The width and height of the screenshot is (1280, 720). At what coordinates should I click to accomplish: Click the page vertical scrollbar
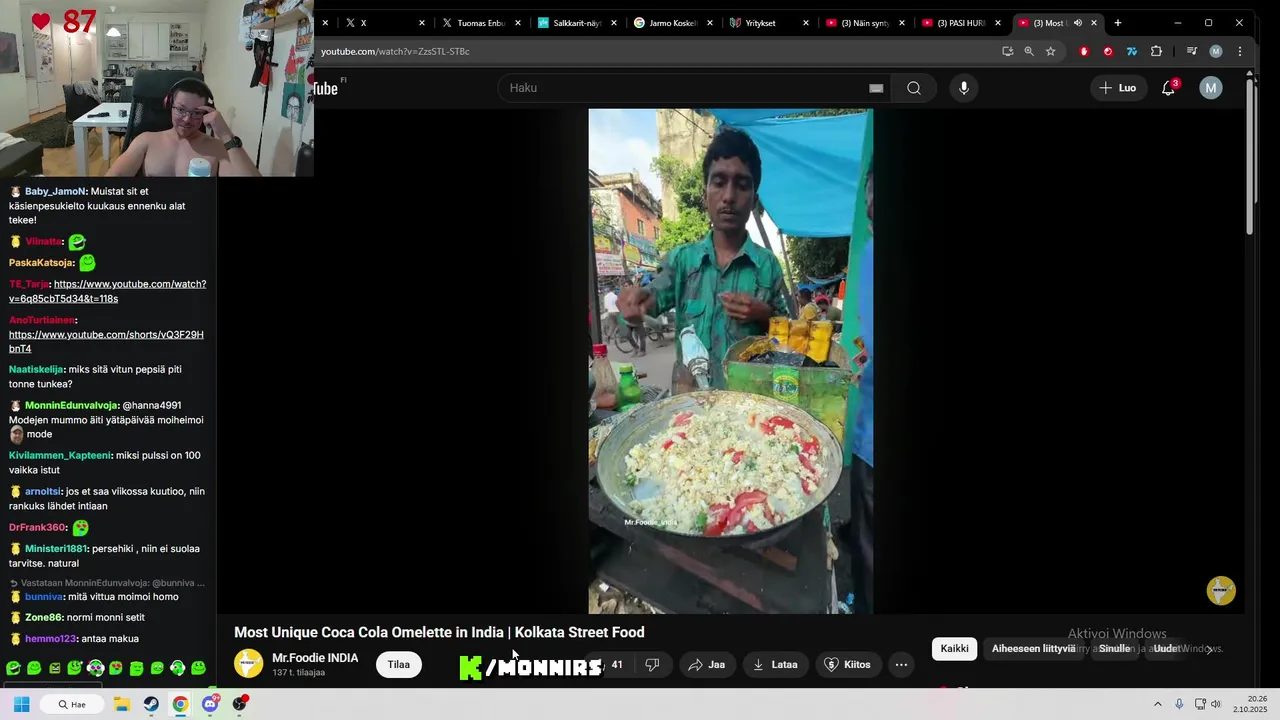point(1250,157)
